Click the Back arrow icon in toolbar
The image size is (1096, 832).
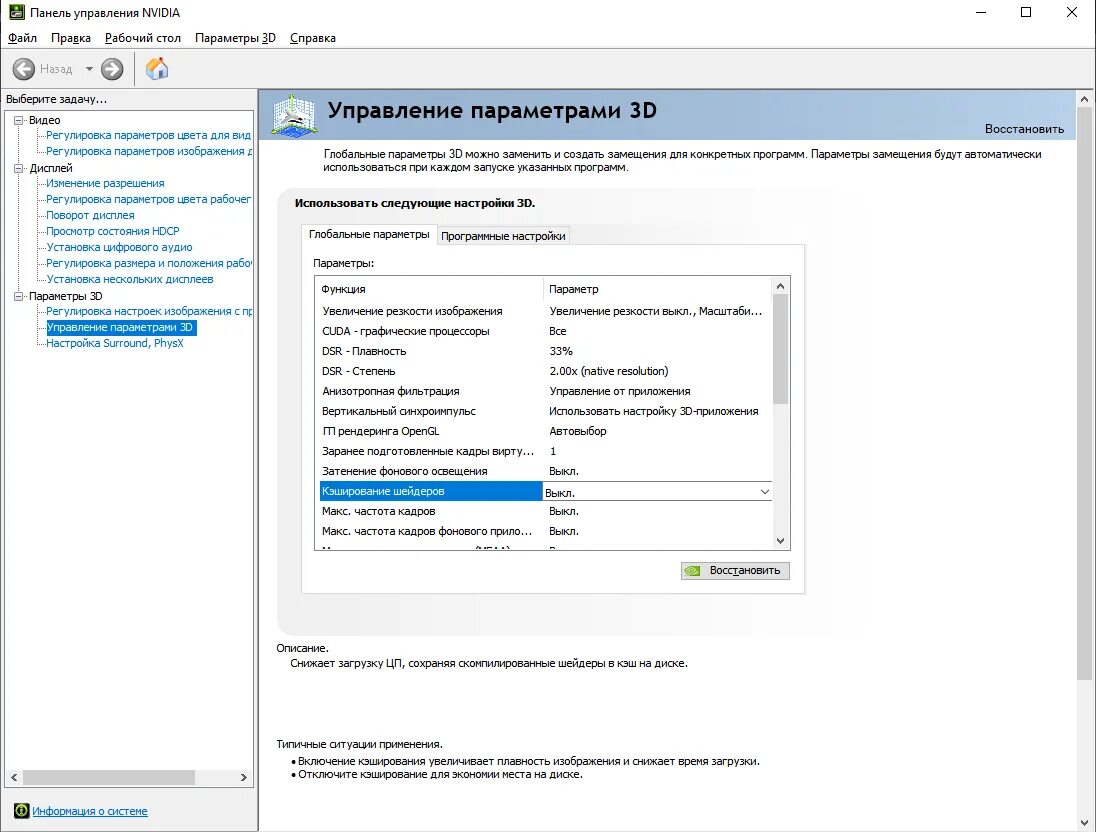pyautogui.click(x=24, y=69)
